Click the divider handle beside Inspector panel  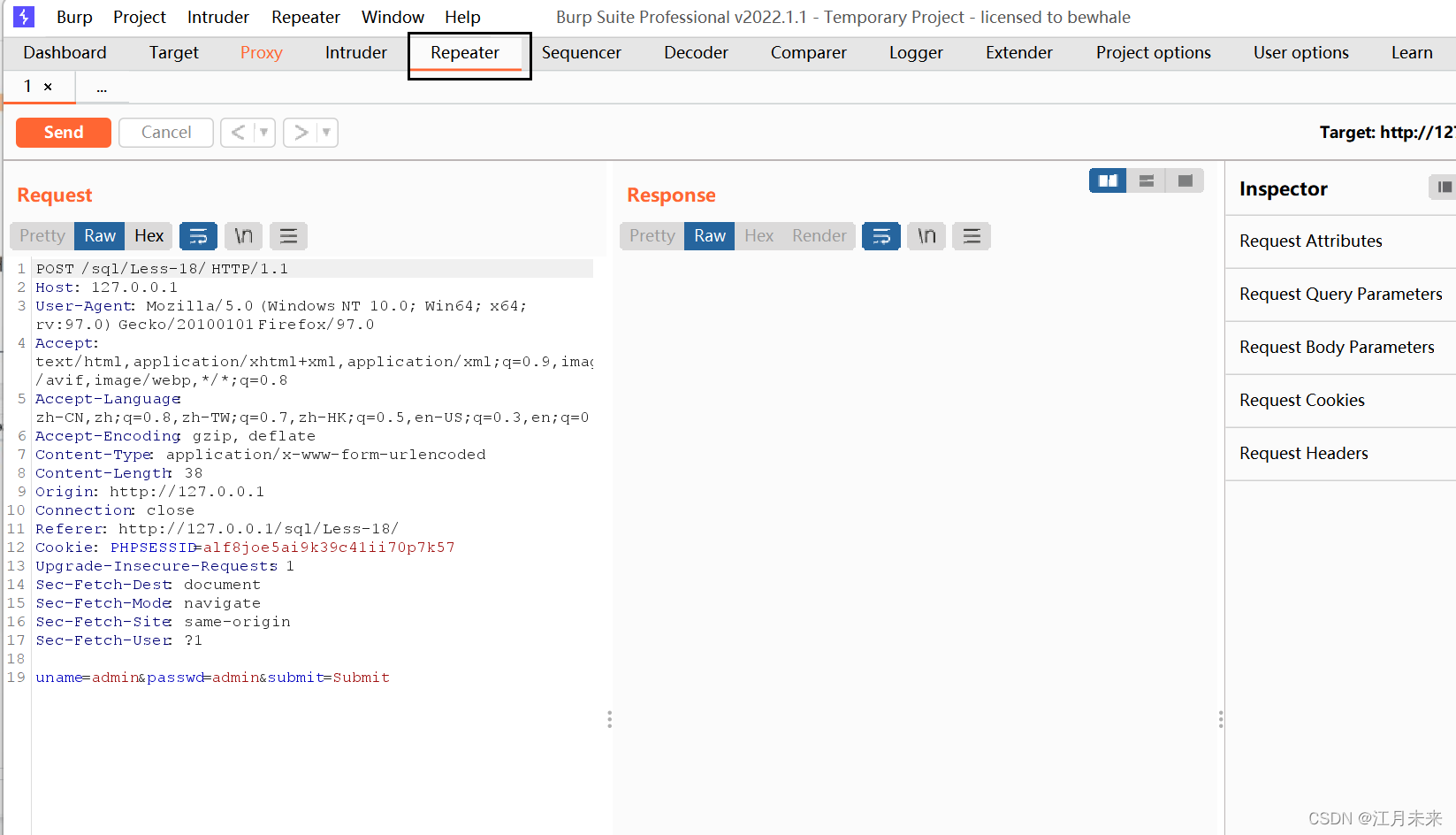[1221, 719]
